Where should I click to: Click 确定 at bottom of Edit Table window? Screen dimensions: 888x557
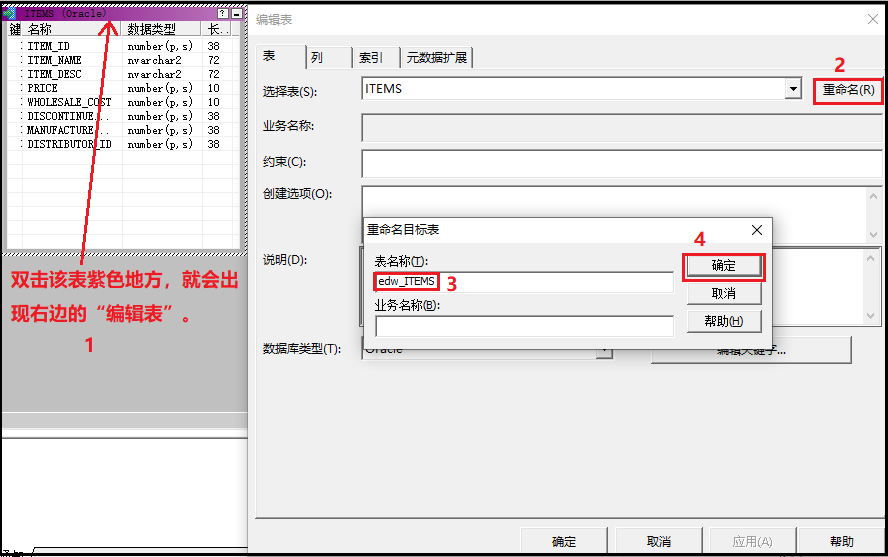click(x=564, y=541)
